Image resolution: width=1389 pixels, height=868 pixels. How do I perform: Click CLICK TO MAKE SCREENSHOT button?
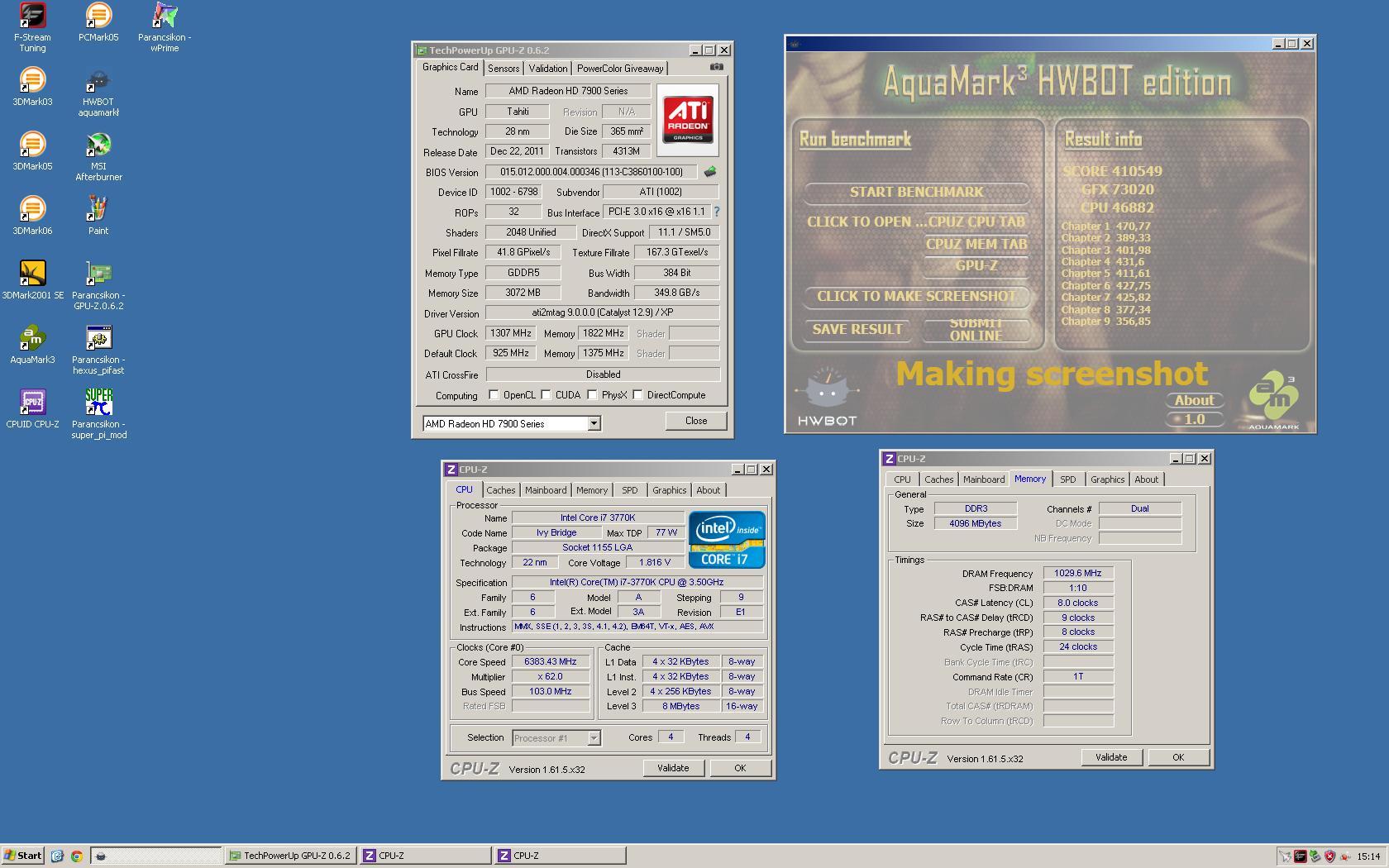coord(917,296)
